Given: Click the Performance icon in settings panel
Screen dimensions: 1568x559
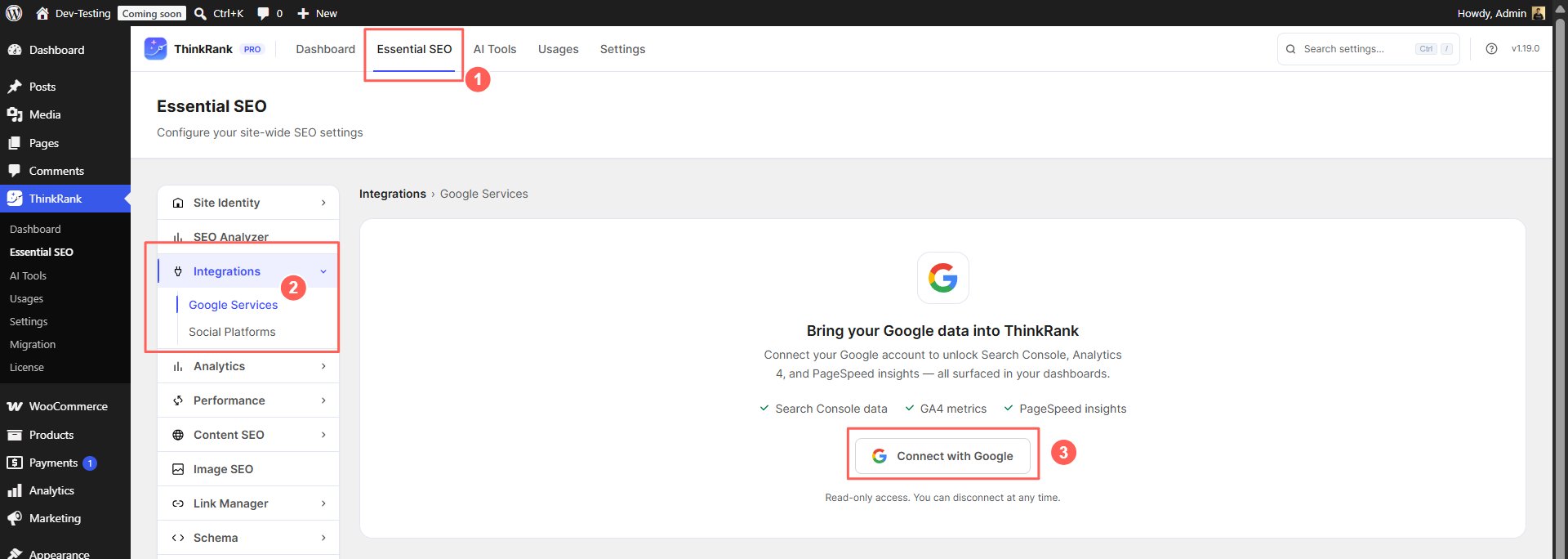Looking at the screenshot, I should 178,400.
